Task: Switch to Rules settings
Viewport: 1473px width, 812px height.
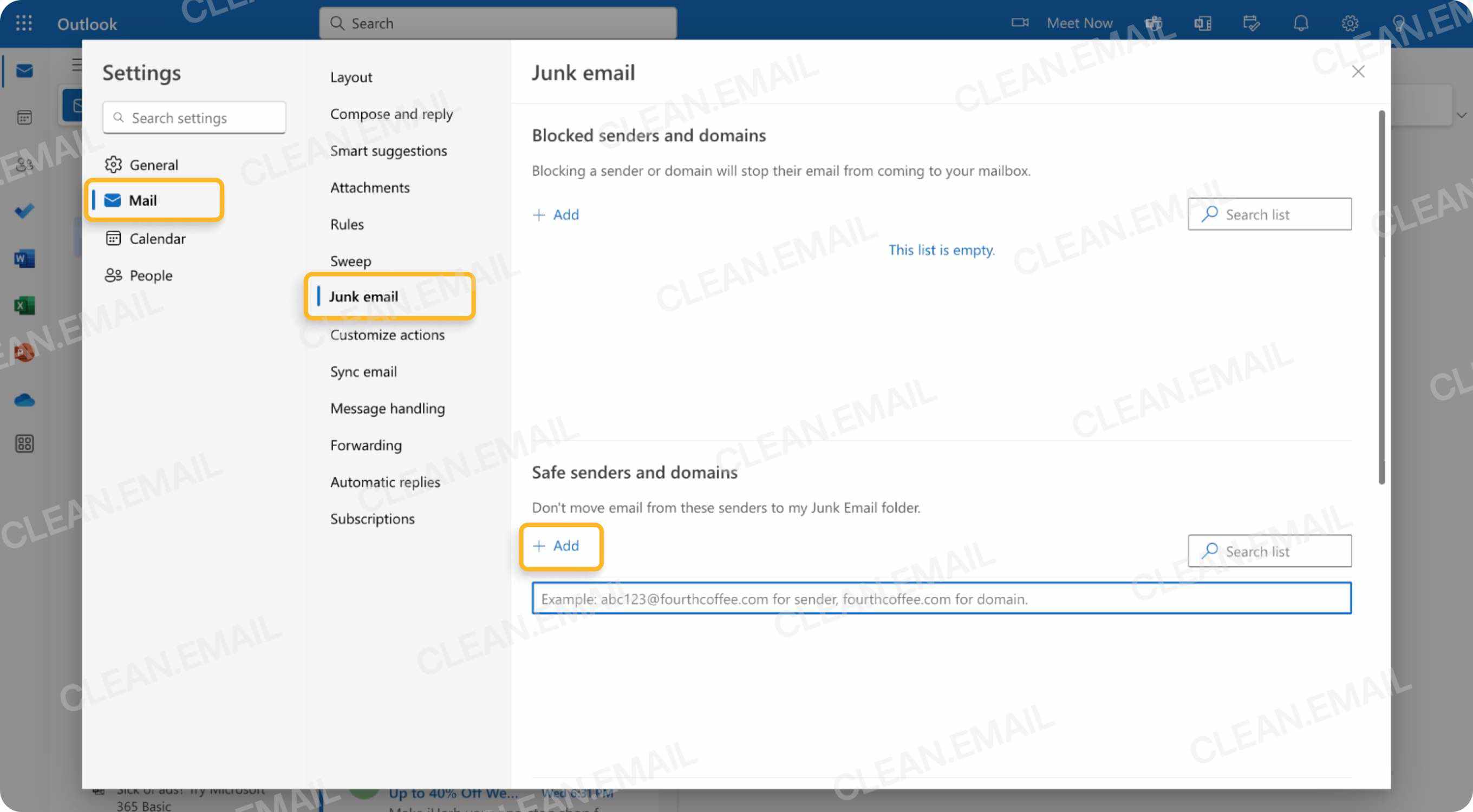Action: [x=347, y=224]
